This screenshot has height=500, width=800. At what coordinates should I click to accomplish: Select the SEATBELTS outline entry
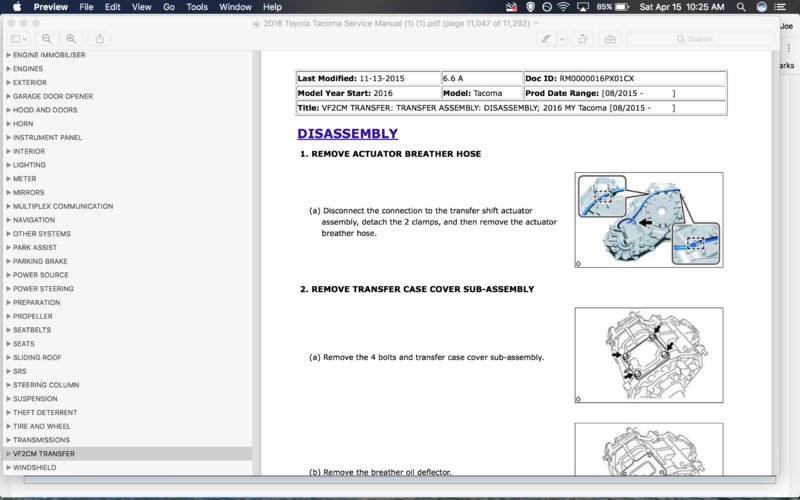(x=32, y=330)
